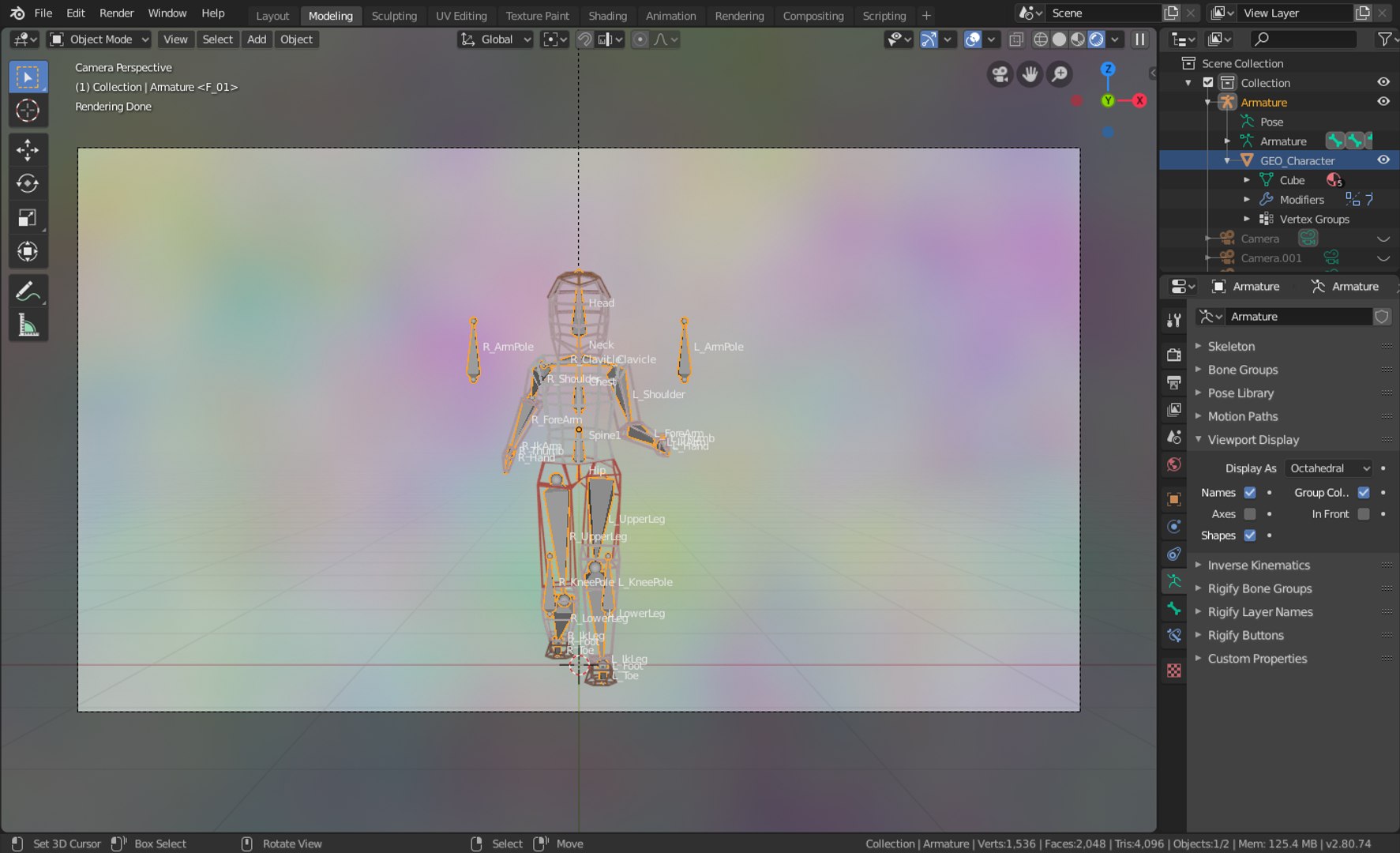Open the File menu
1400x853 pixels.
[x=43, y=13]
